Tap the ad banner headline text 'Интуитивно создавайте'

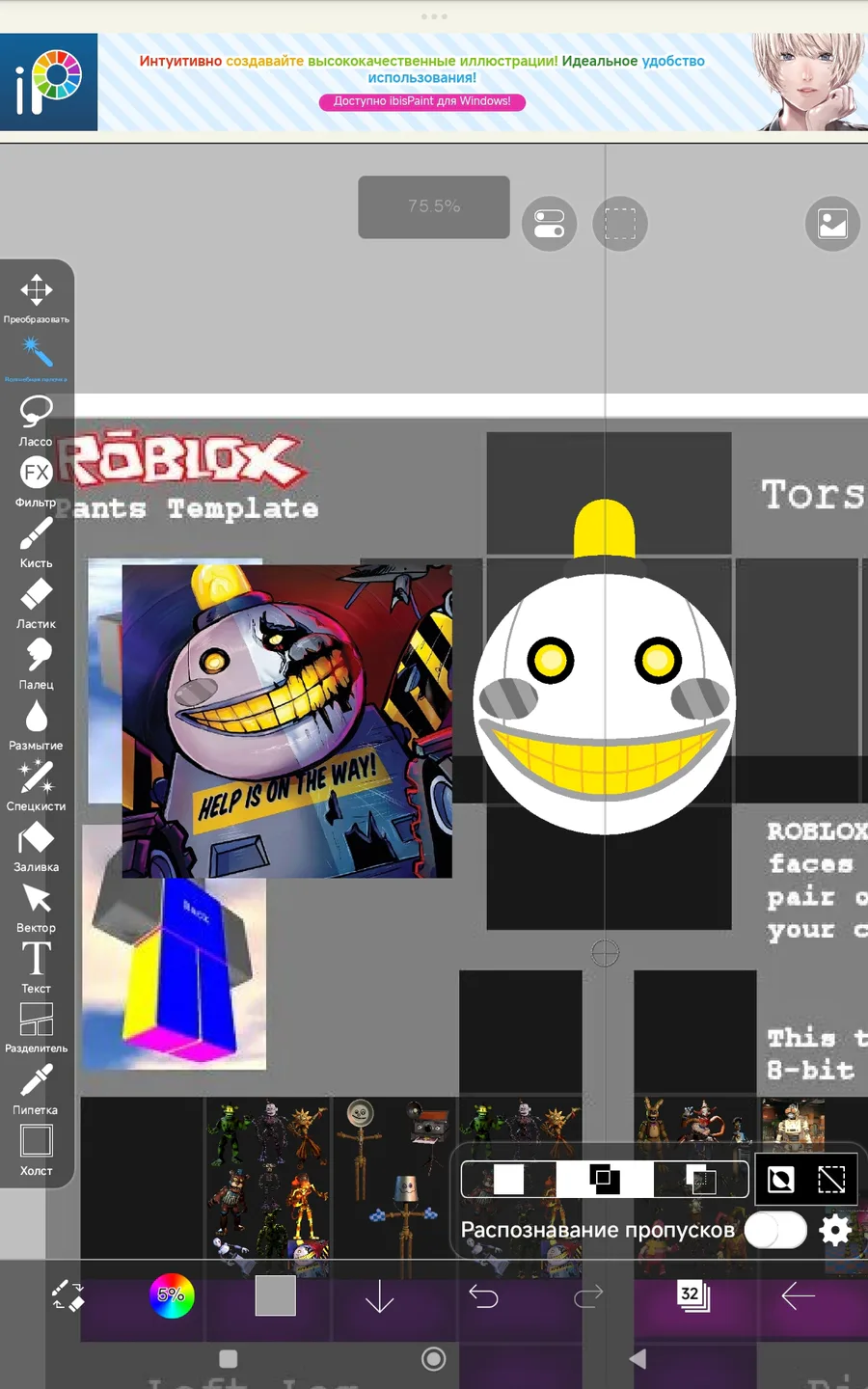(221, 61)
